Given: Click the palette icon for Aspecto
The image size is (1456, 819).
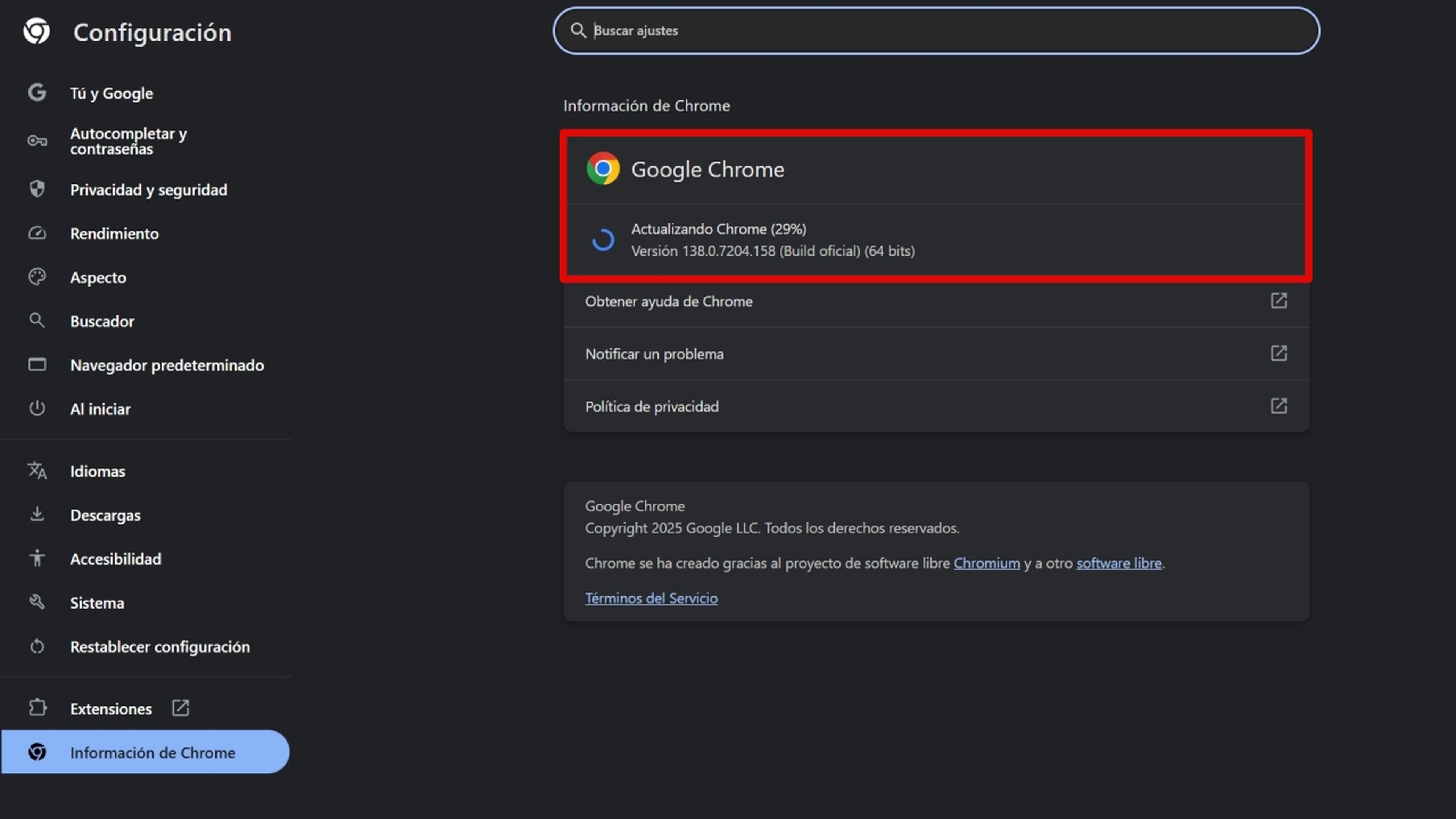Looking at the screenshot, I should 37,277.
